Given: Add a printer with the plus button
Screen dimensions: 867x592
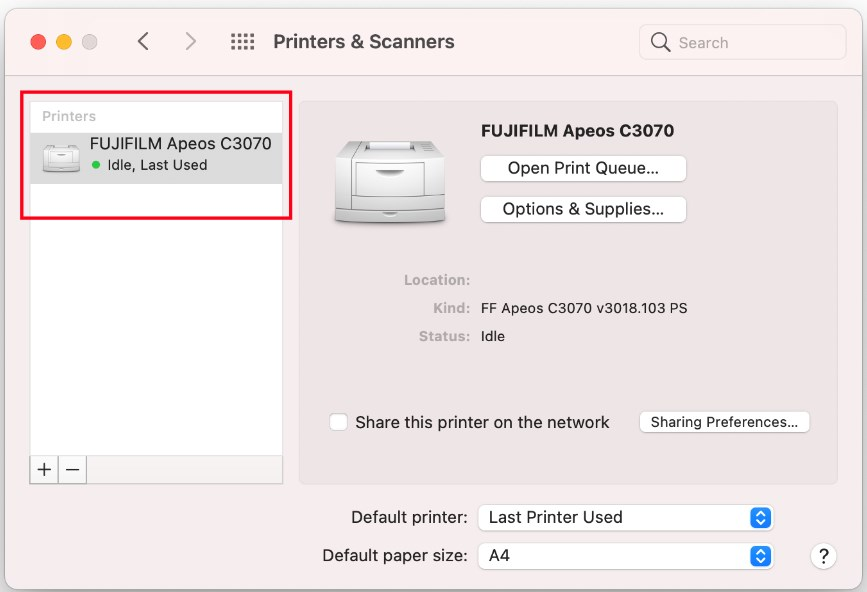Looking at the screenshot, I should pyautogui.click(x=44, y=470).
